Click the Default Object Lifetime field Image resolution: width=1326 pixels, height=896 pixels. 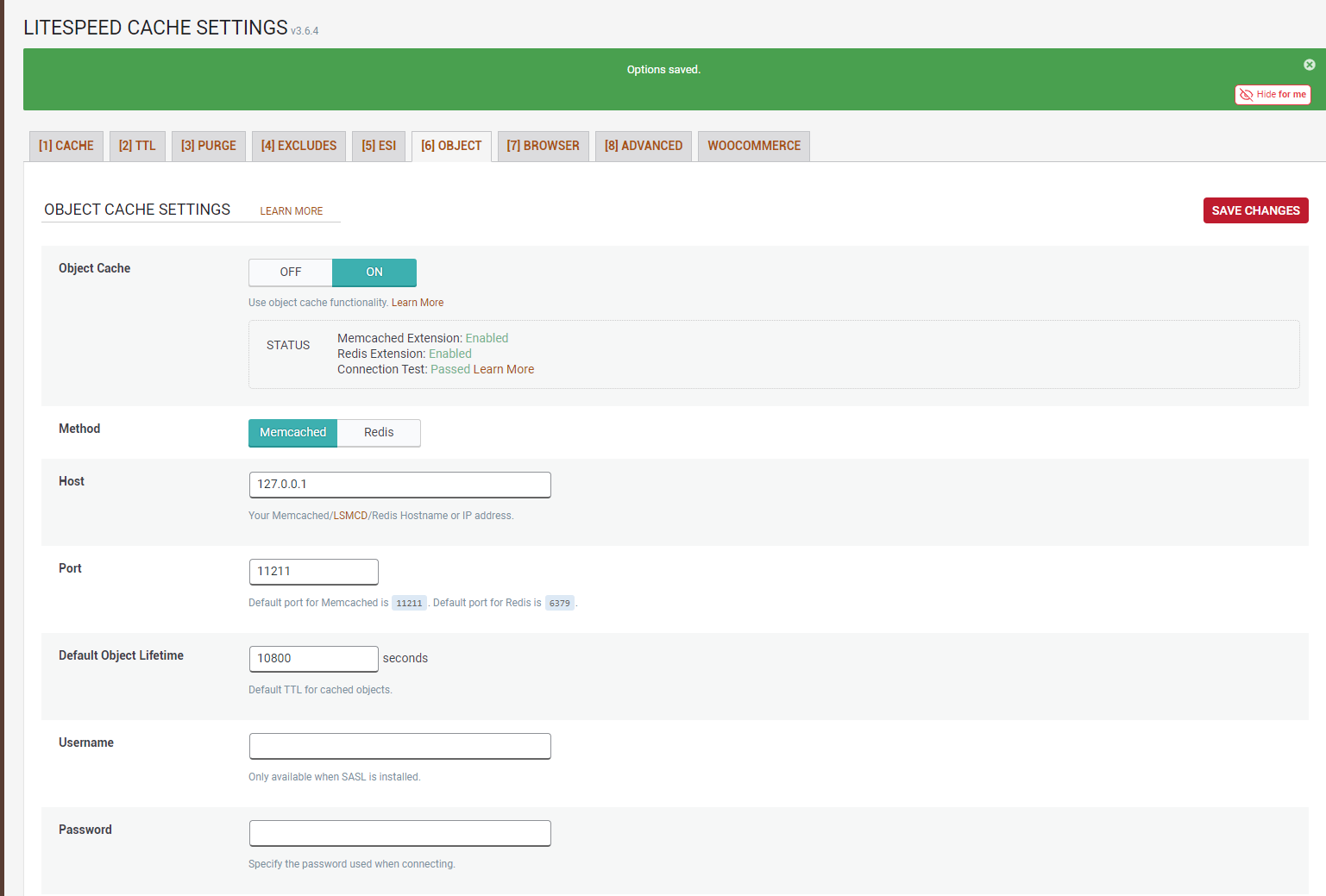point(314,659)
